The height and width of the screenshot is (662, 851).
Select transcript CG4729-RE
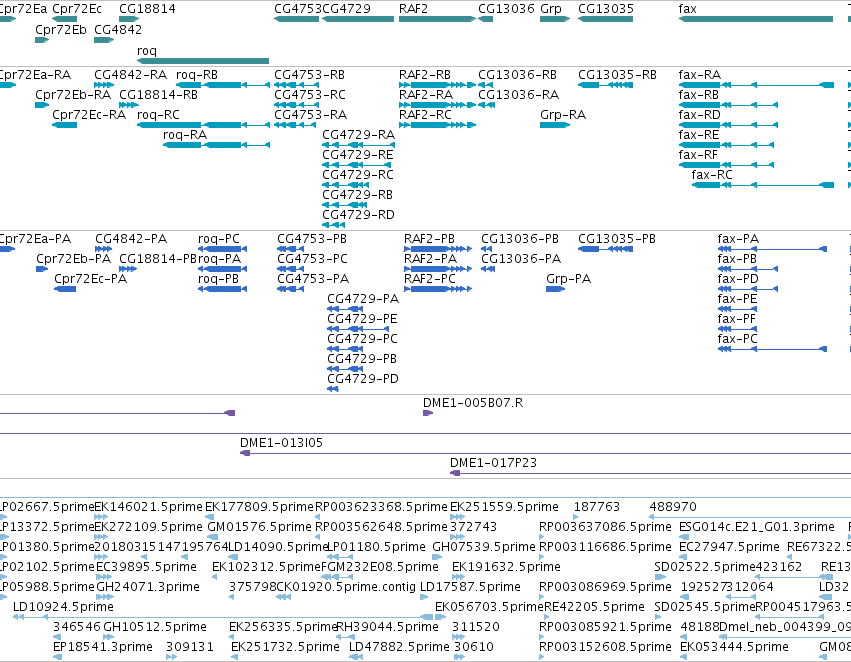pyautogui.click(x=358, y=155)
